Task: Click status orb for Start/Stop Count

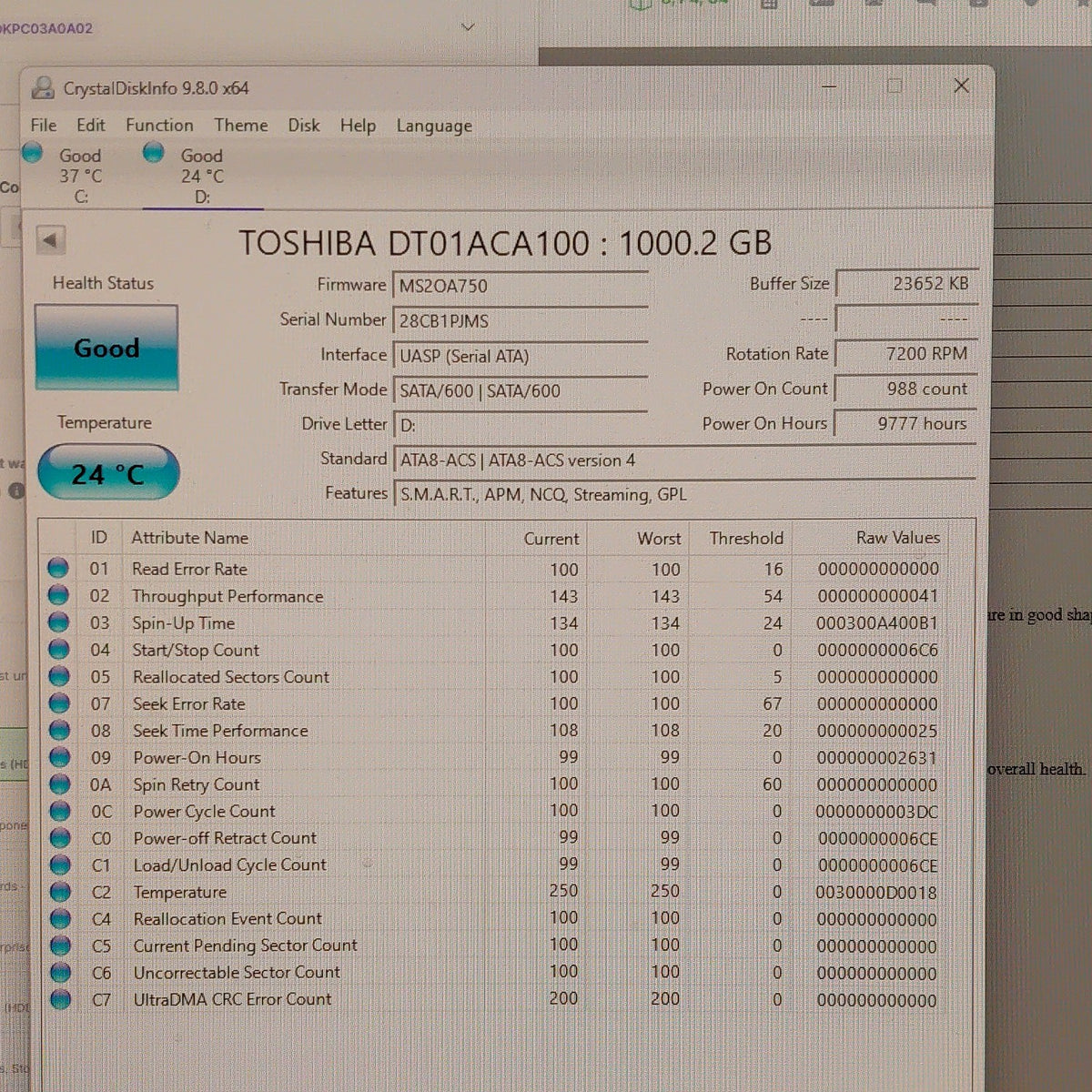Action: coord(59,650)
